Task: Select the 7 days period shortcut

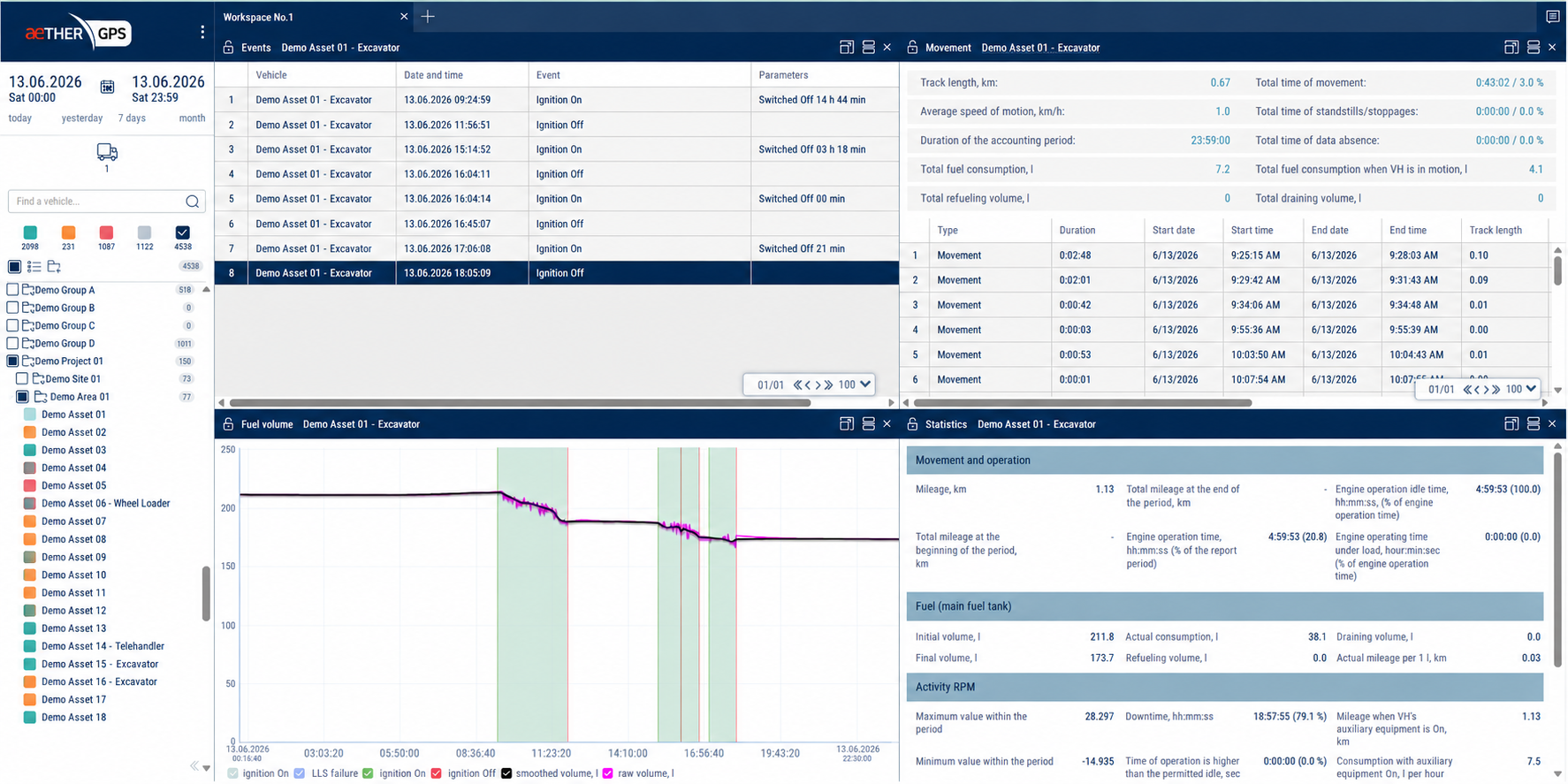Action: click(133, 118)
